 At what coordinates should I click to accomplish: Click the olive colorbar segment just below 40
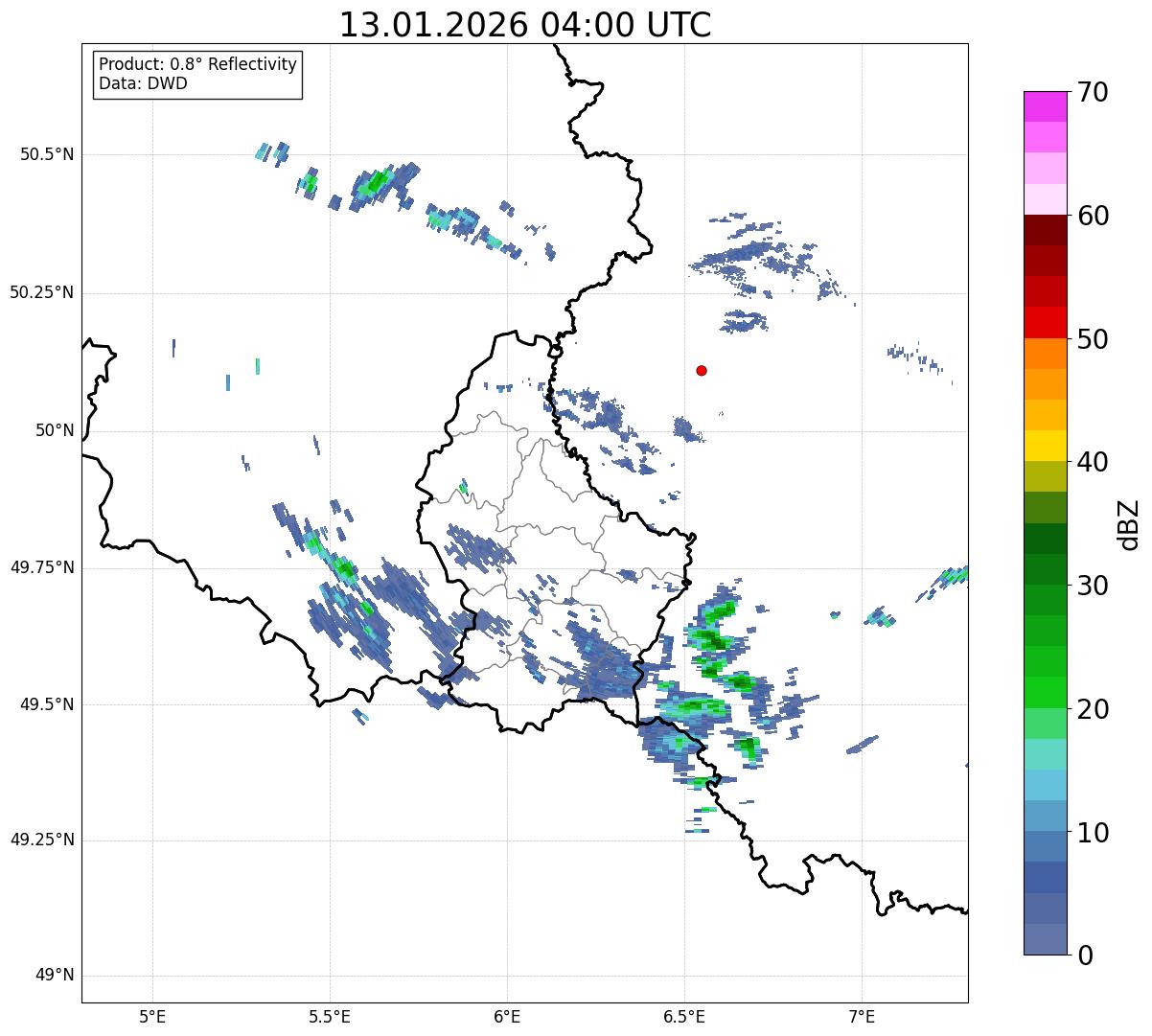1045,476
